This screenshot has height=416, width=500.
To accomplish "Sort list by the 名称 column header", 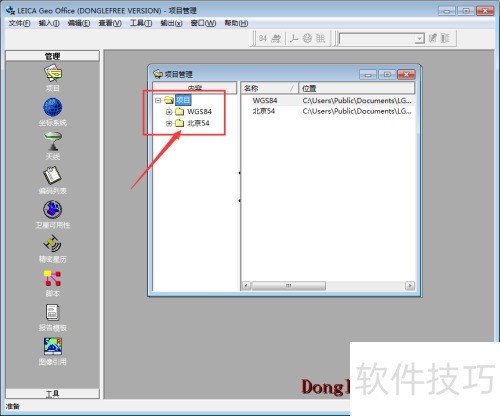I will [x=269, y=88].
